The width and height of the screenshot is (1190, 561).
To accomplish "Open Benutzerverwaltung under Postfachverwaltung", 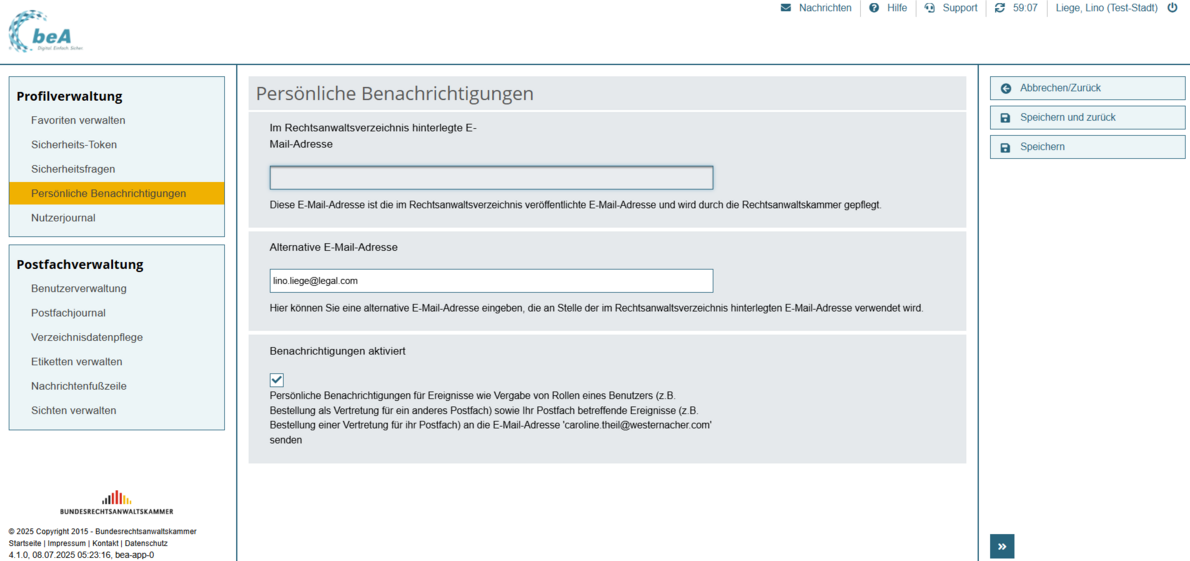I will [79, 289].
